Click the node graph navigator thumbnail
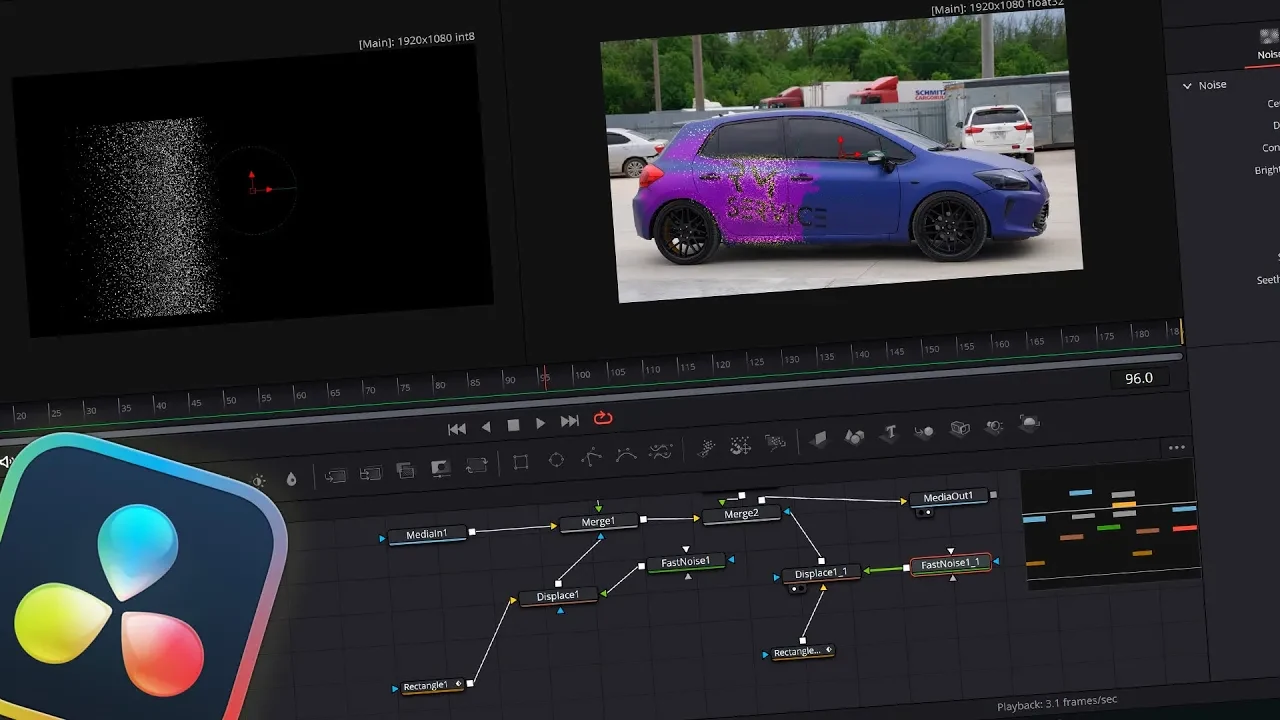Screen dimensions: 1280x720 pos(1110,524)
